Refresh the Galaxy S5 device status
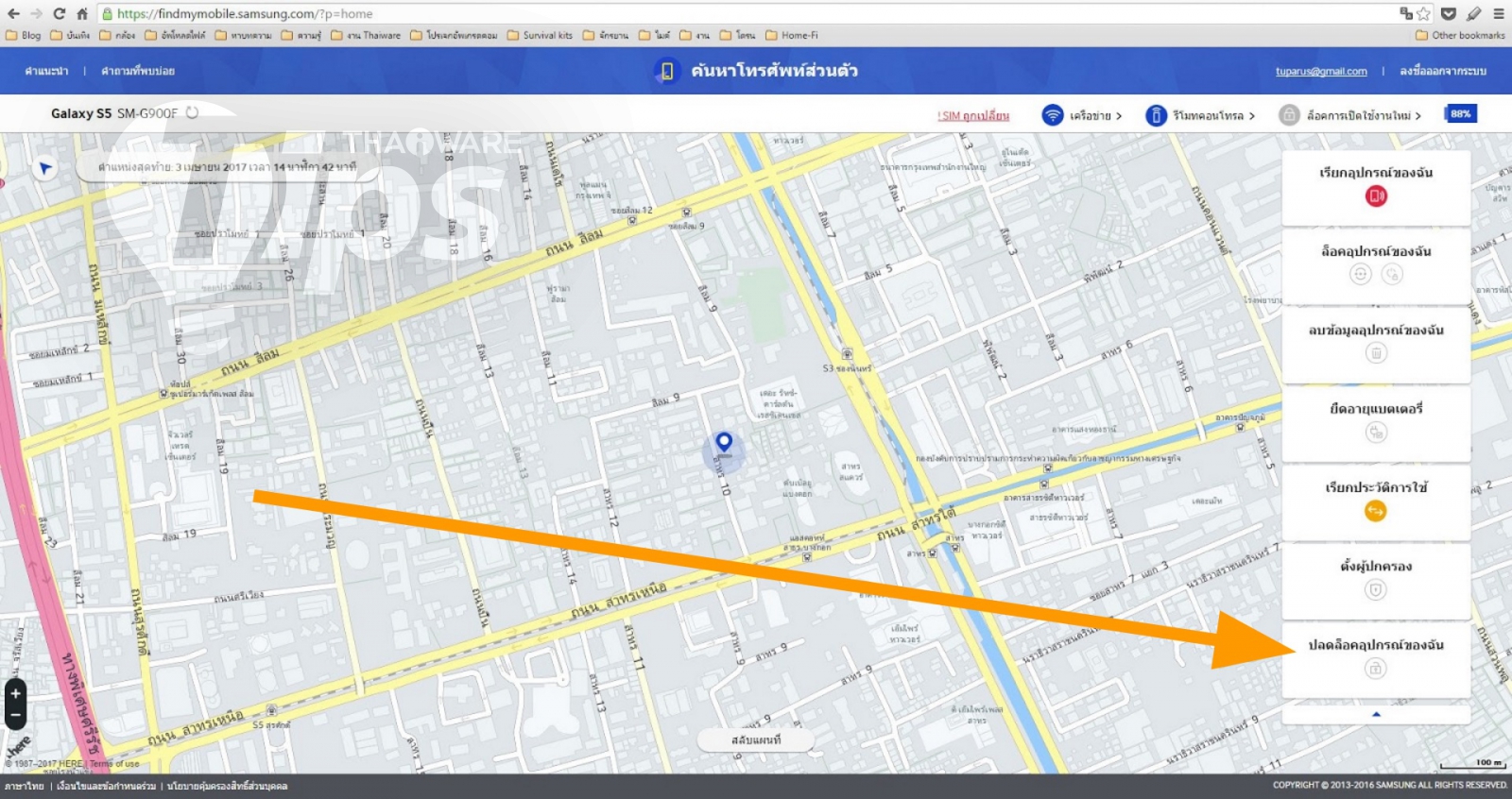The width and height of the screenshot is (1512, 799). coord(192,112)
